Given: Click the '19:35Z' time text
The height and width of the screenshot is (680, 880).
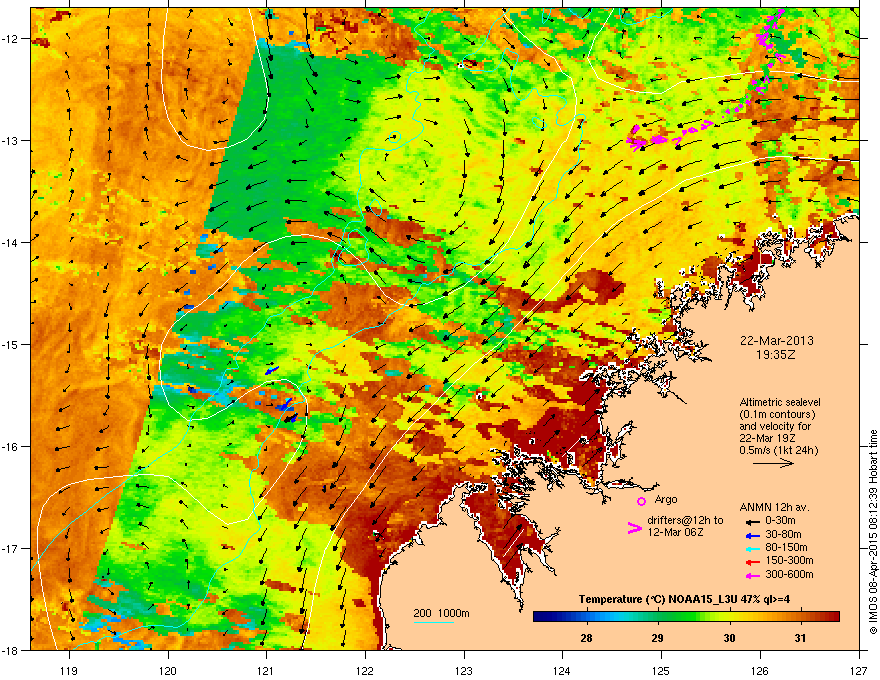Looking at the screenshot, I should click(776, 356).
